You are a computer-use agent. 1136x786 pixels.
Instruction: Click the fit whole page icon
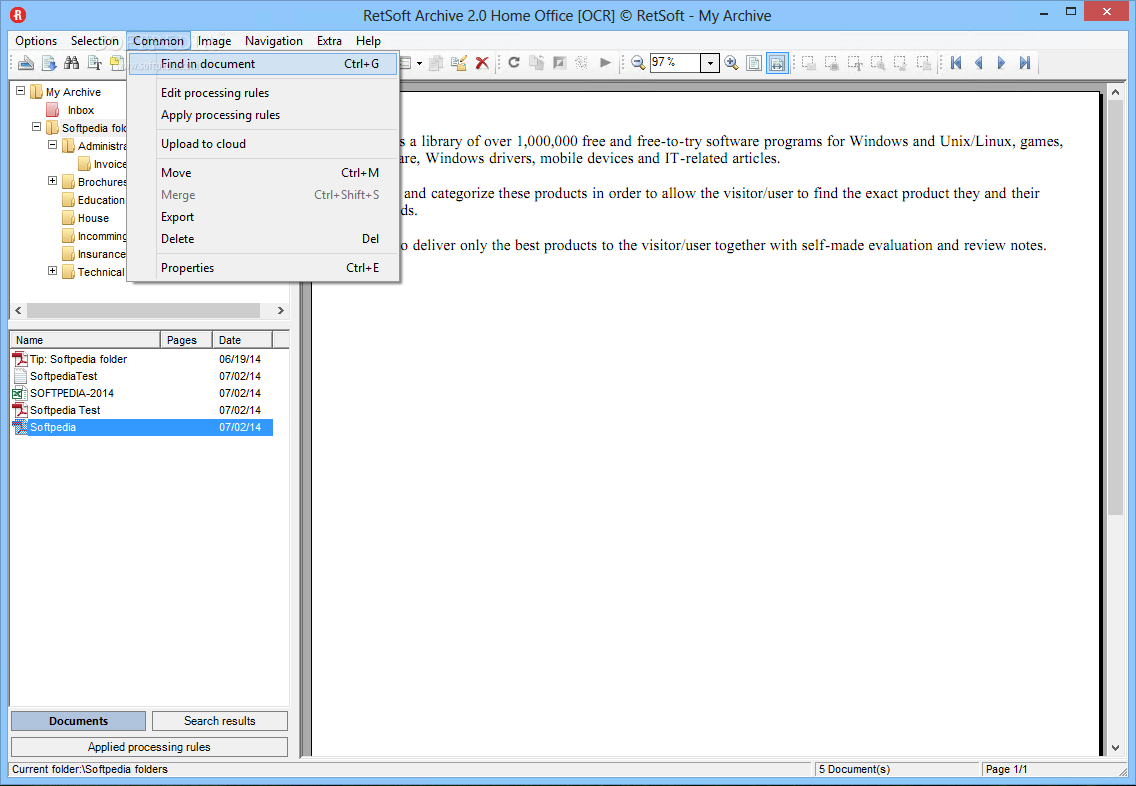[753, 63]
